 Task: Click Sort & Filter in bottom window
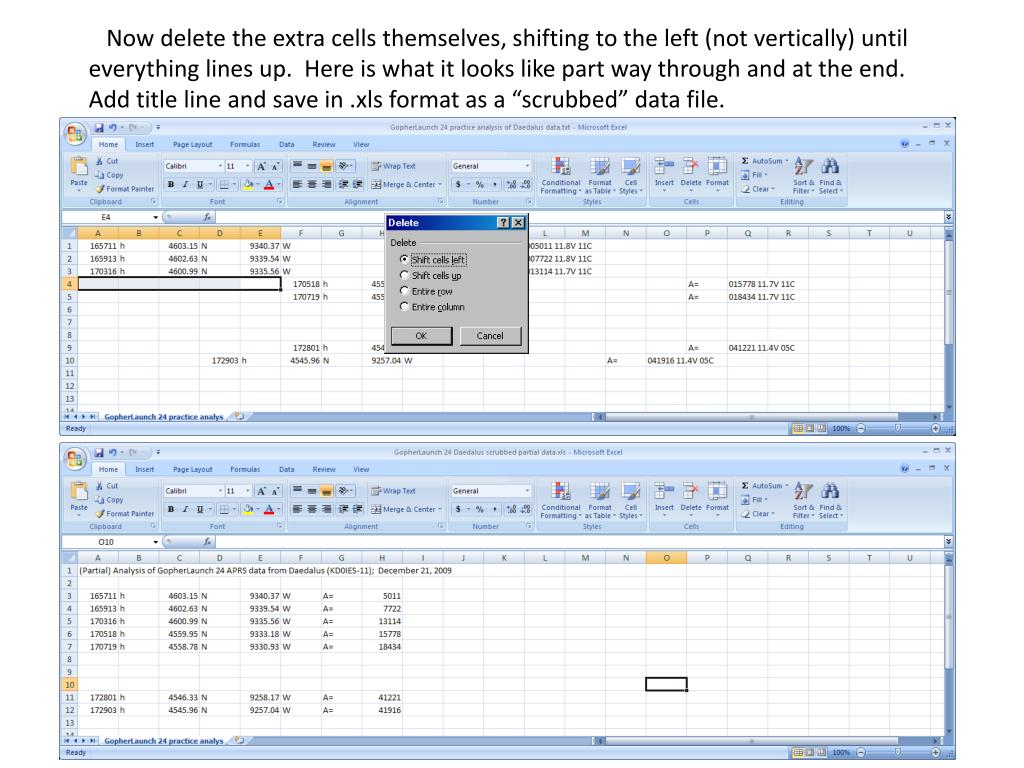tap(804, 501)
